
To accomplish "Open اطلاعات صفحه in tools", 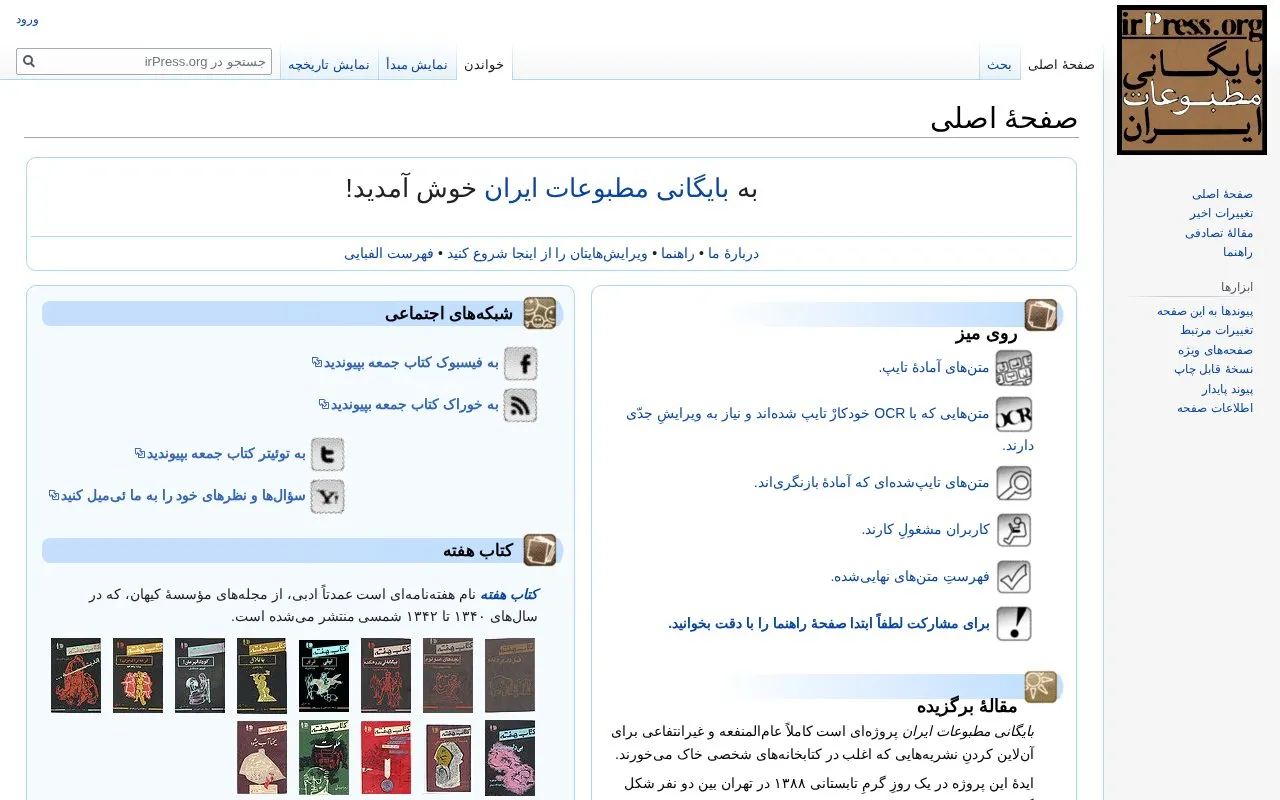I will (1215, 408).
